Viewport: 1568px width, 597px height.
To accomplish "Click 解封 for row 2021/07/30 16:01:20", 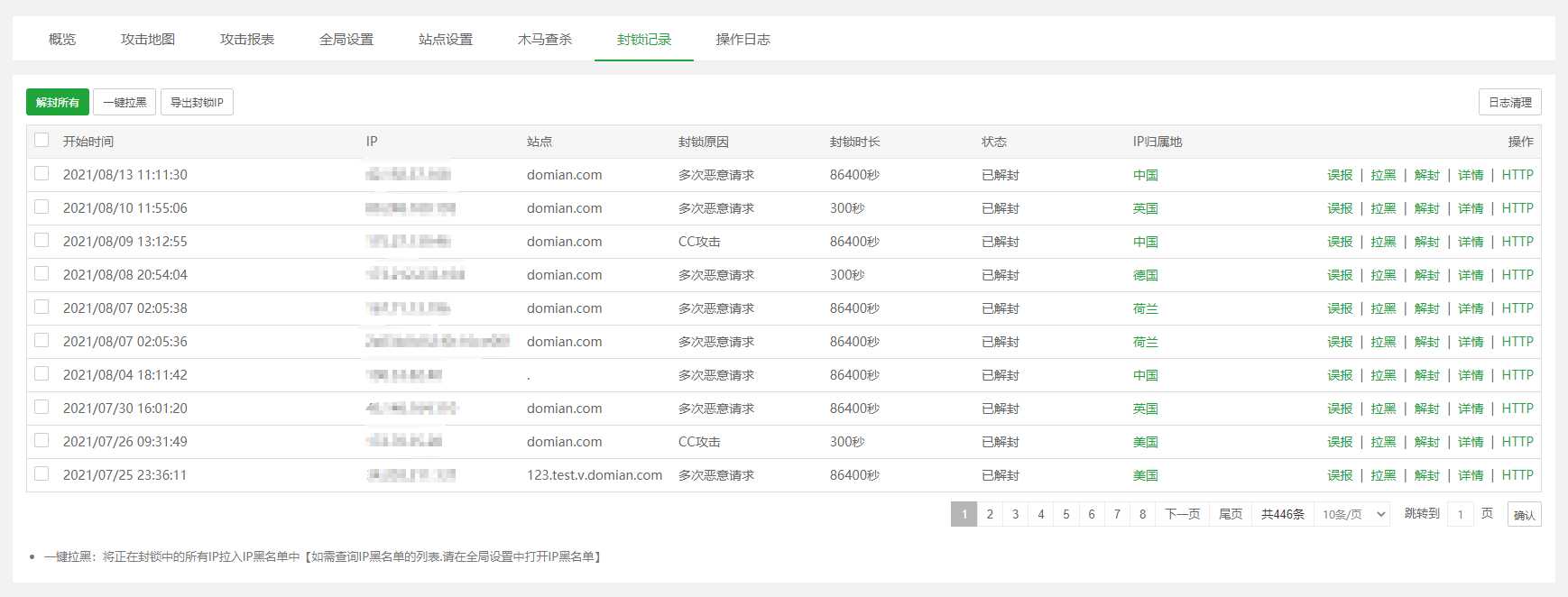I will tap(1427, 409).
